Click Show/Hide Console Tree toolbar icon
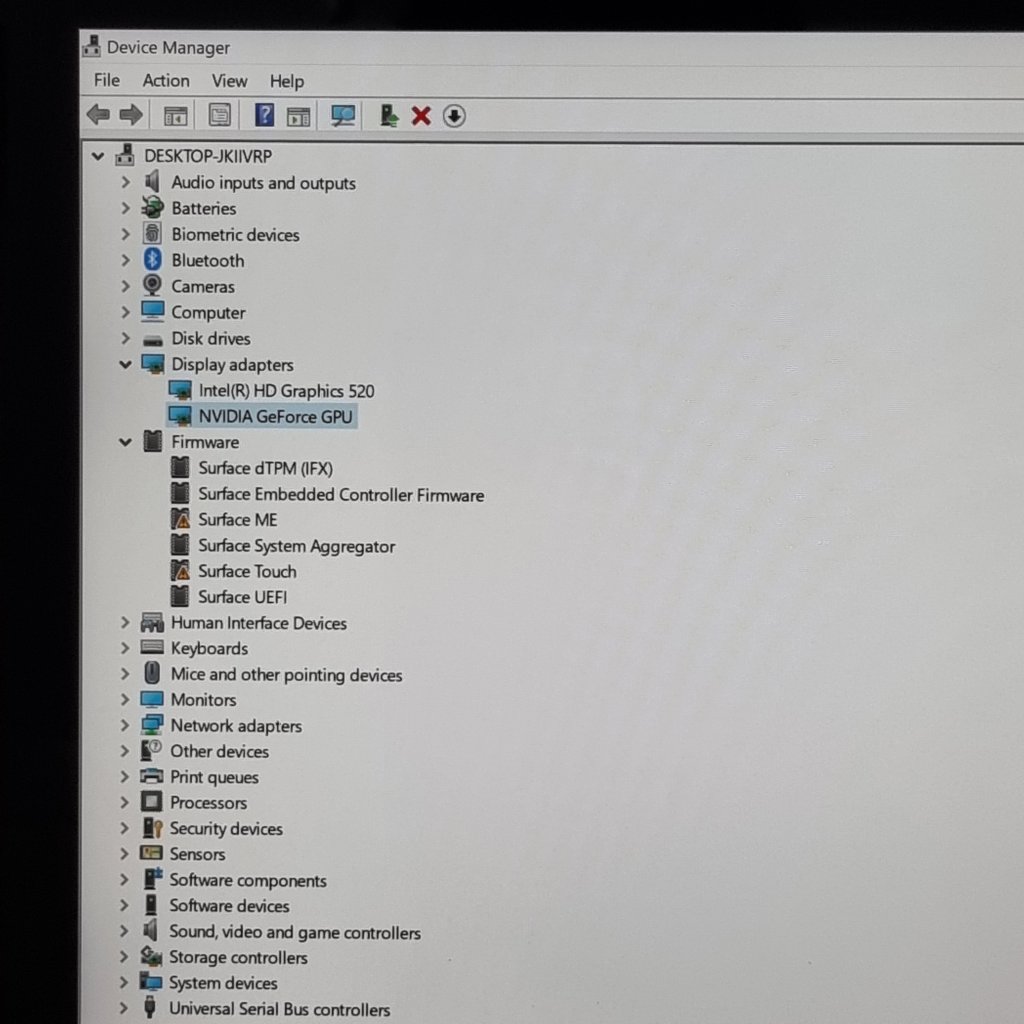 175,116
